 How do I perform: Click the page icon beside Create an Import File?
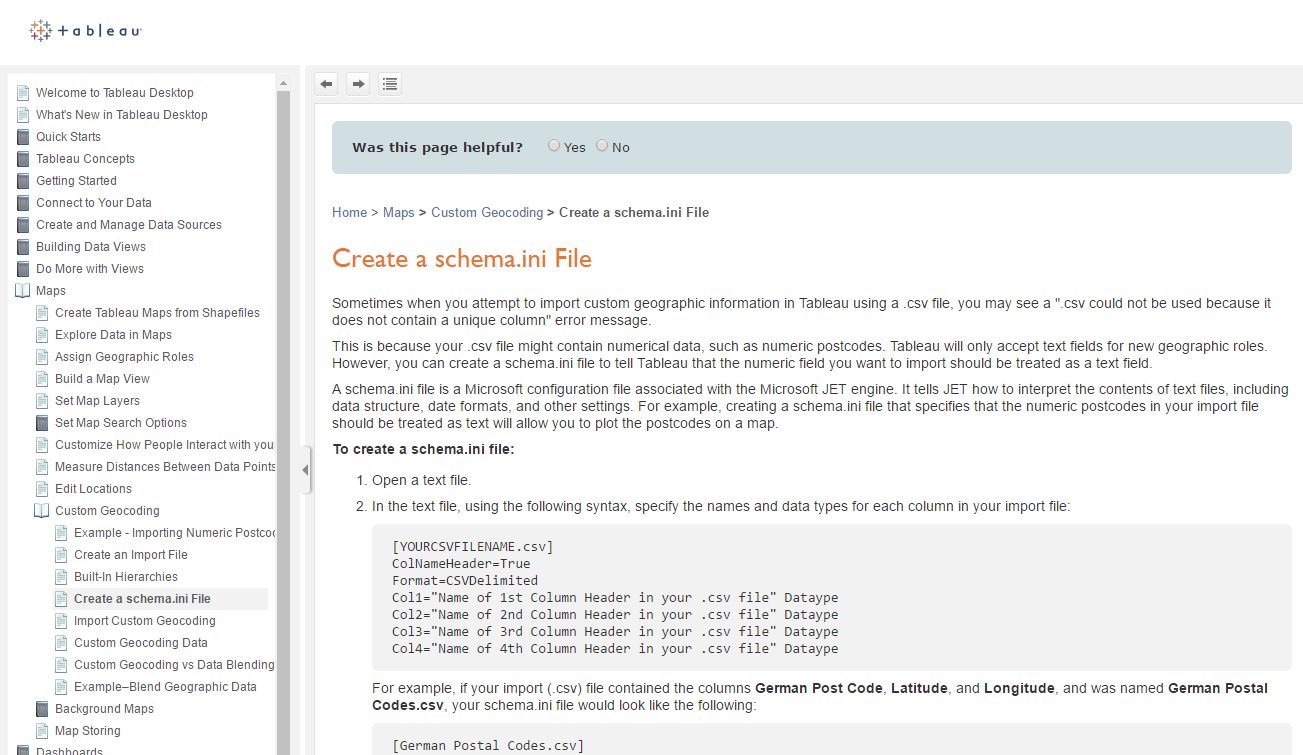tap(60, 554)
